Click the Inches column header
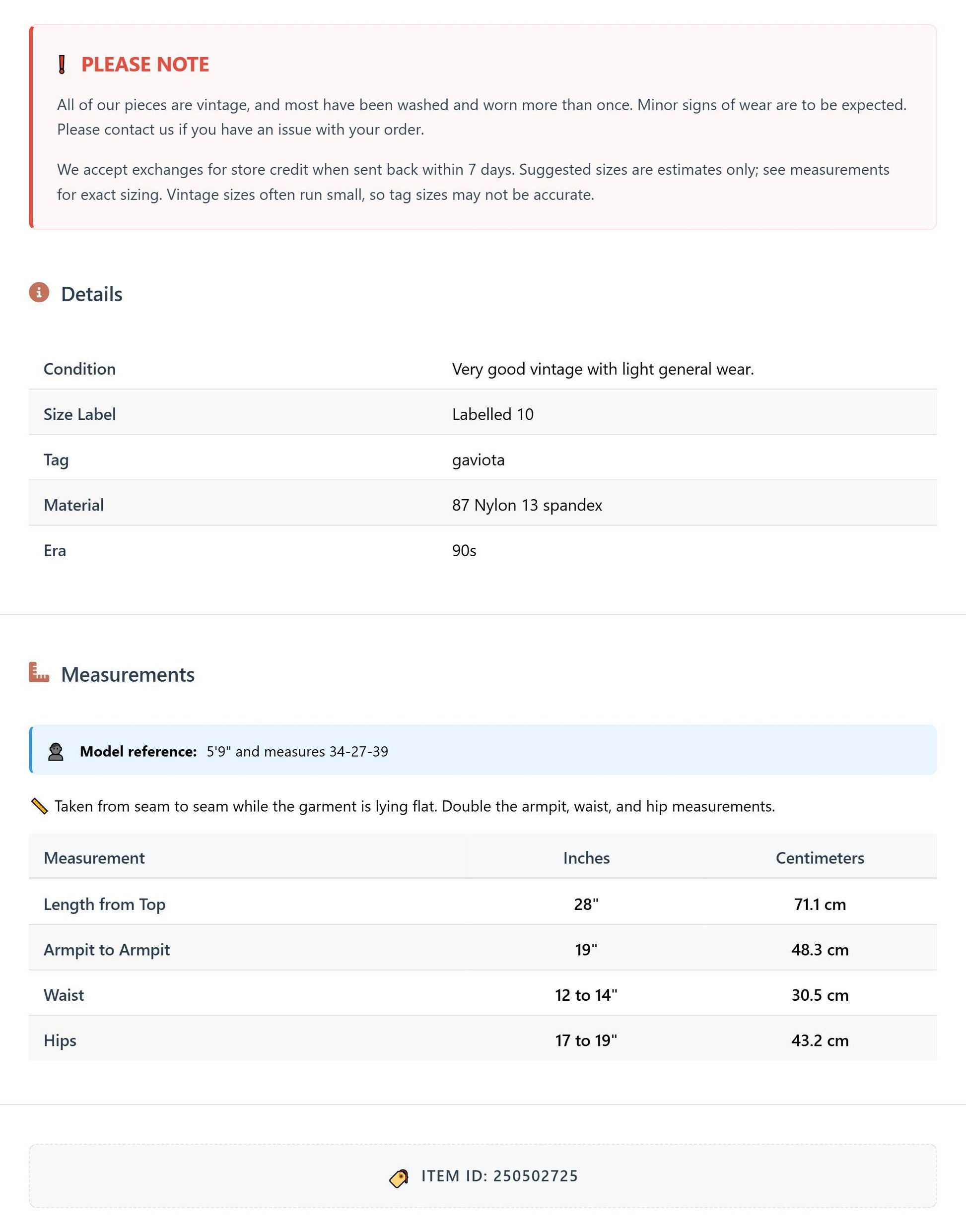The image size is (966, 1232). tap(587, 858)
